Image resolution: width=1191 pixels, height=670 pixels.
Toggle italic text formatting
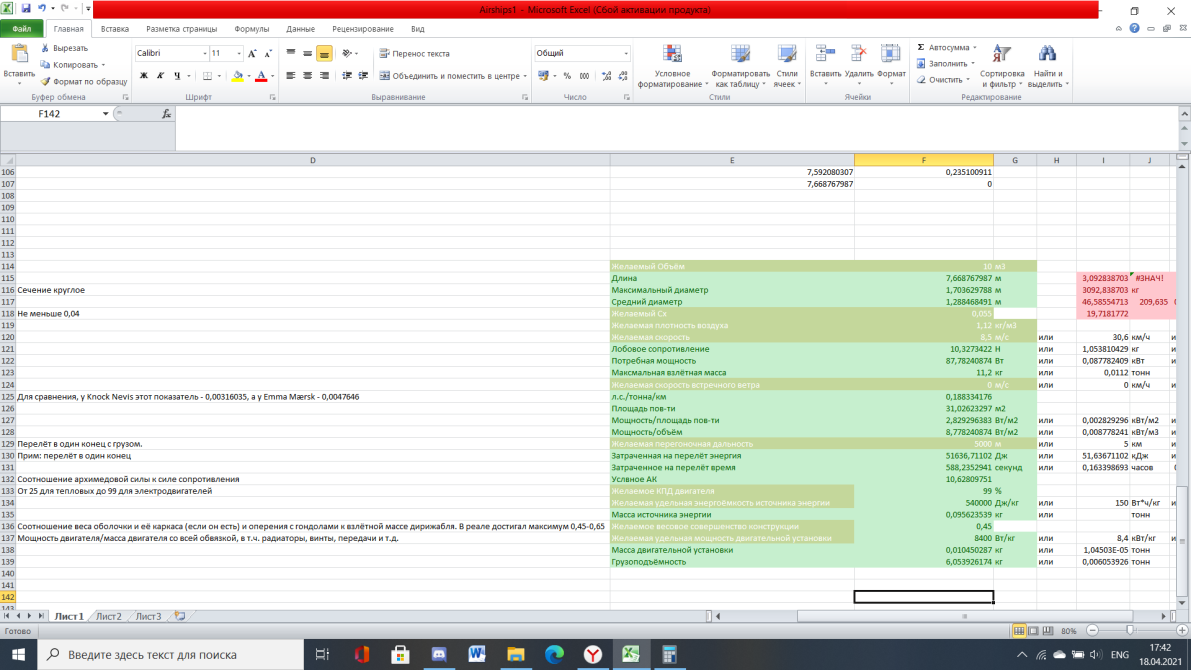(160, 76)
